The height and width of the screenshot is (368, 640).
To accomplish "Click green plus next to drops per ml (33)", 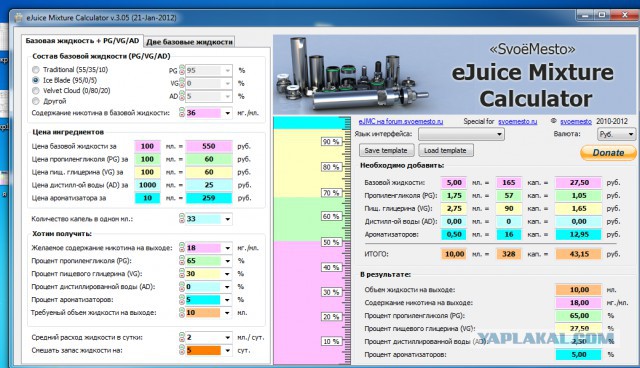I will pos(182,216).
